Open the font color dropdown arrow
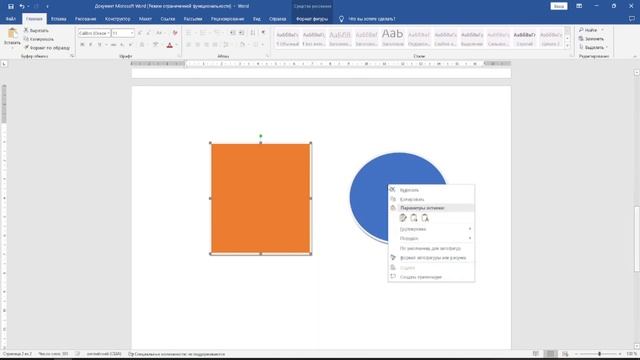This screenshot has height=360, width=640. click(176, 45)
